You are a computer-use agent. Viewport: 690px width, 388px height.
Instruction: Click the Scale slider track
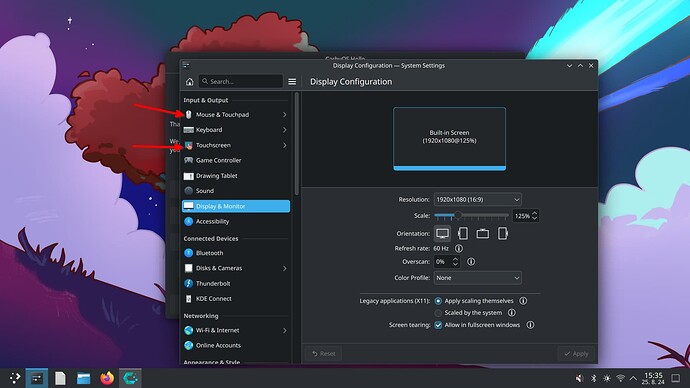point(471,216)
